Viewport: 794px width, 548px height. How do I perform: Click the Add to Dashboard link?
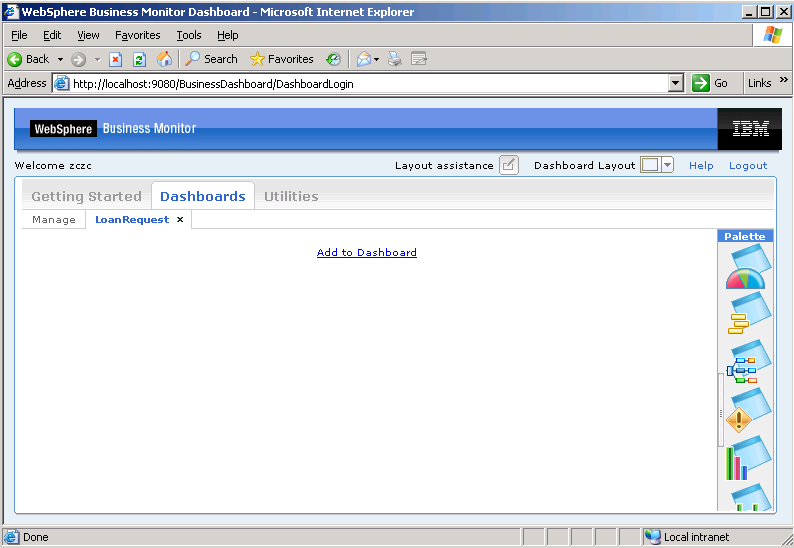tap(367, 252)
